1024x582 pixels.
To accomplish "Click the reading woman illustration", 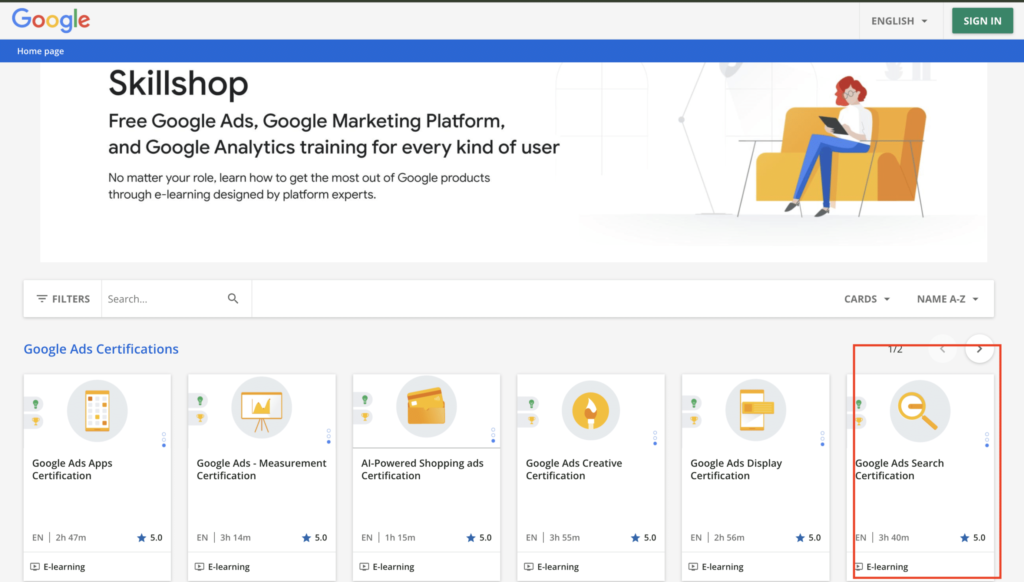I will pos(833,146).
